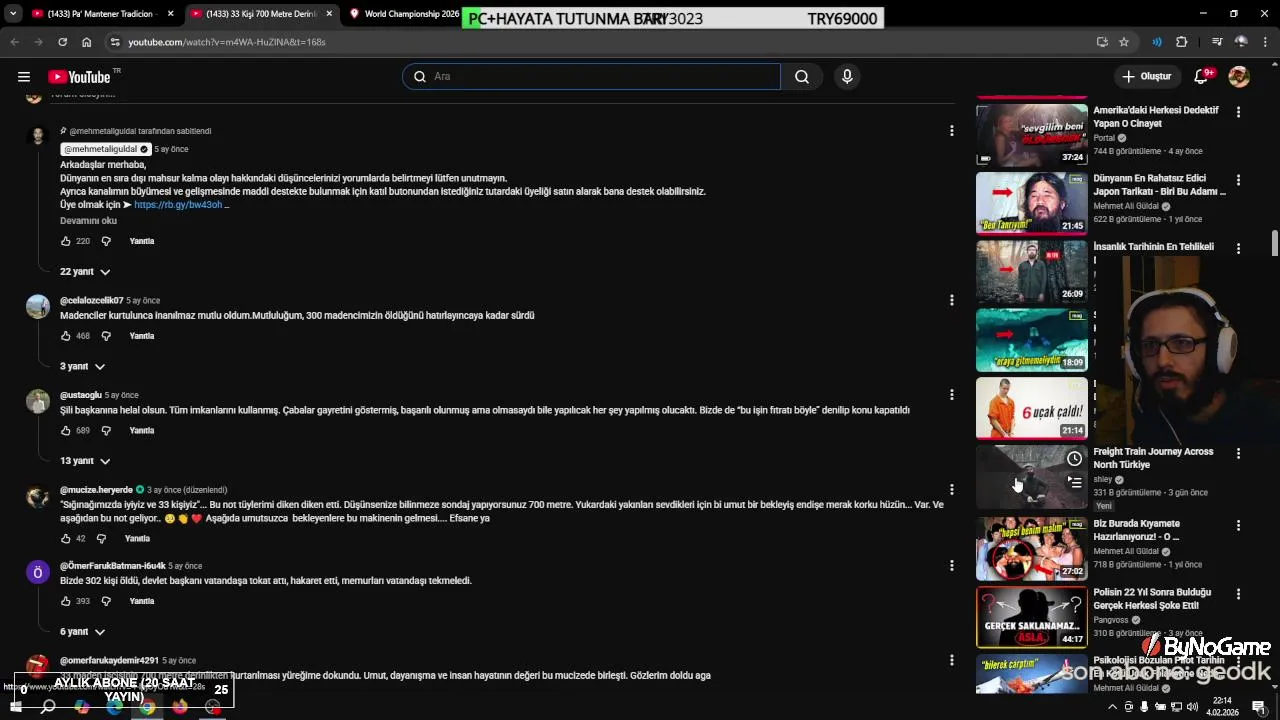
Task: Click the Windows Start button
Action: pos(15,707)
